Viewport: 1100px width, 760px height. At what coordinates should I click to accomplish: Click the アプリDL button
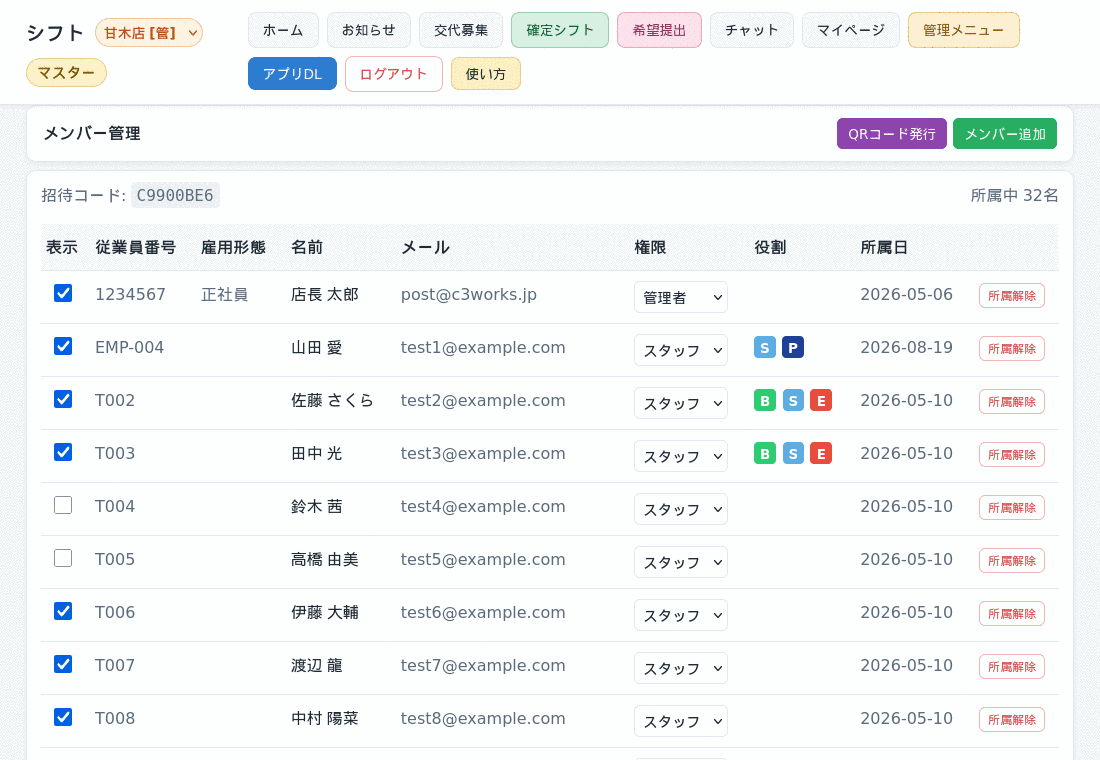coord(293,74)
